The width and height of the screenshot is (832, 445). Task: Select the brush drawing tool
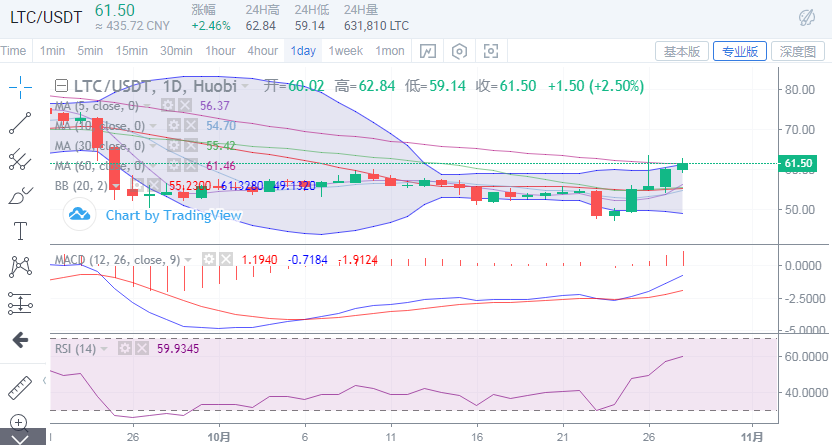tap(20, 195)
